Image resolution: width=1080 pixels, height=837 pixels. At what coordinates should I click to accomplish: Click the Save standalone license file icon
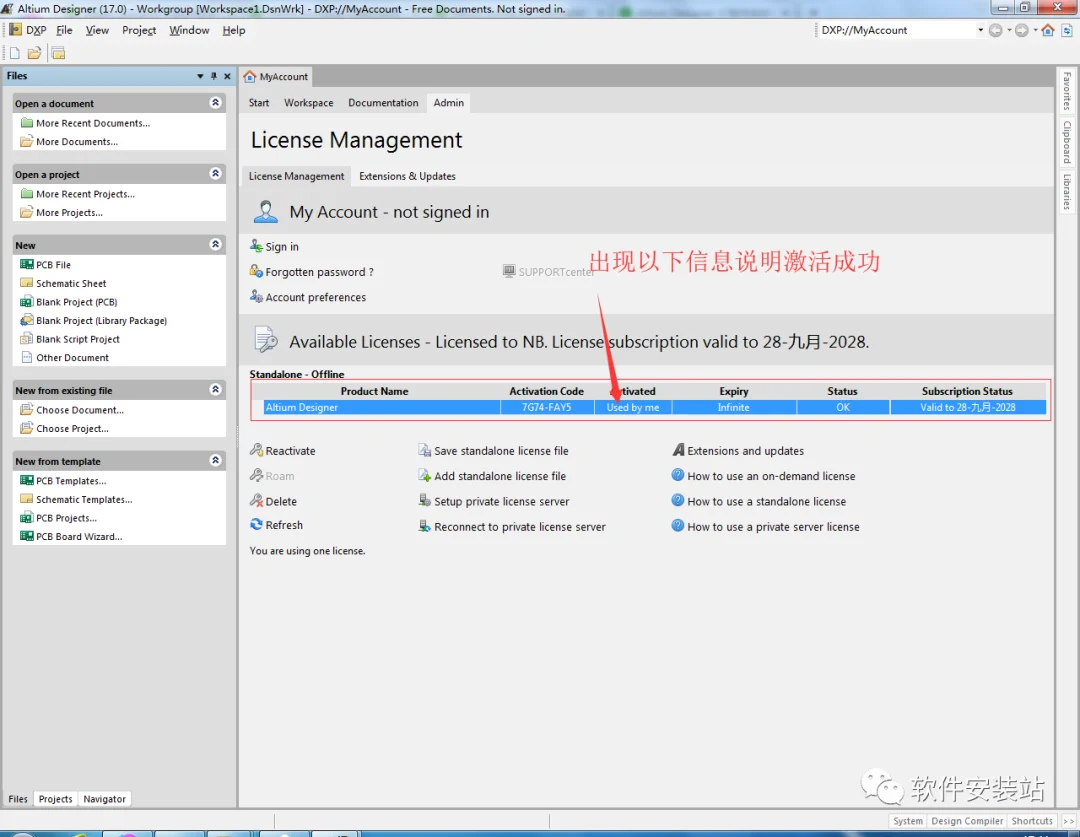424,451
